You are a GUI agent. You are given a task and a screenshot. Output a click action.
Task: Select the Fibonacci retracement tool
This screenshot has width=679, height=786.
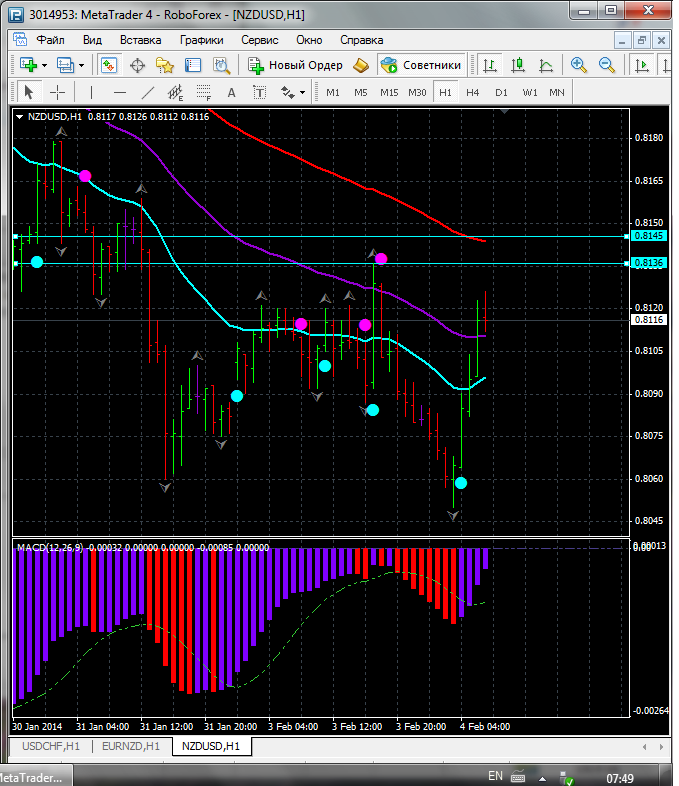[x=205, y=92]
